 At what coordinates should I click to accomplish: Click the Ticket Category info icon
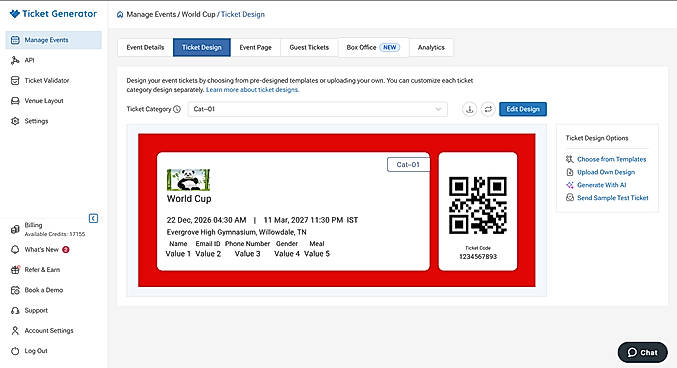177,109
